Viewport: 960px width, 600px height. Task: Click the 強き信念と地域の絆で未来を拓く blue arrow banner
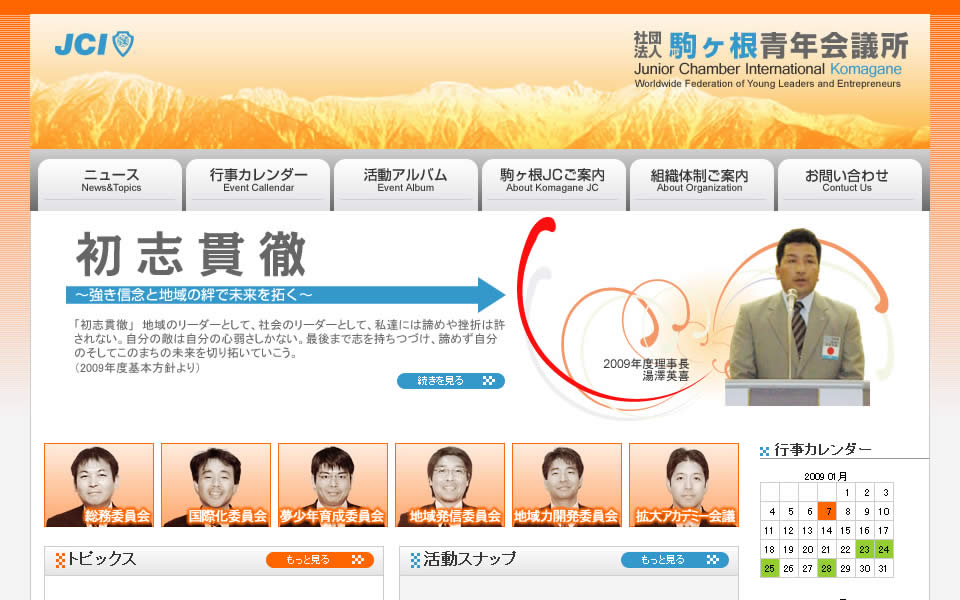point(285,295)
